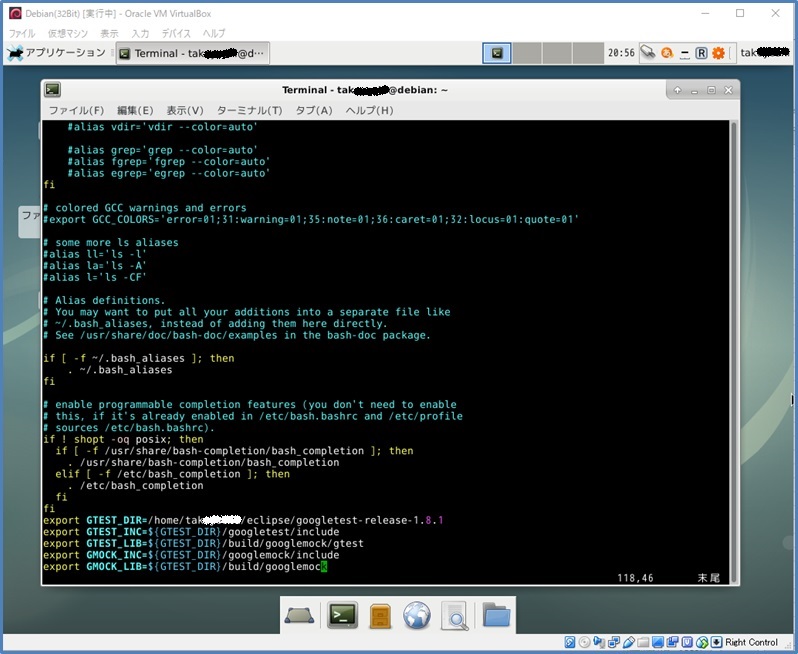798x654 pixels.
Task: Click the R tray icon in the panel
Action: (701, 53)
